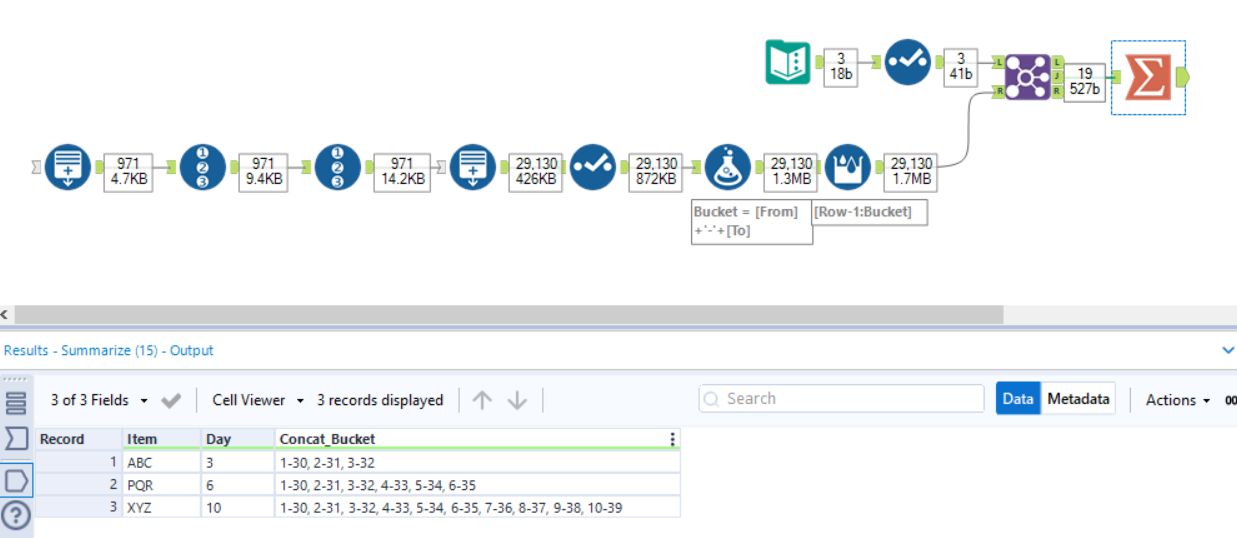The height and width of the screenshot is (538, 1237).
Task: Open the help question mark icon
Action: click(16, 516)
